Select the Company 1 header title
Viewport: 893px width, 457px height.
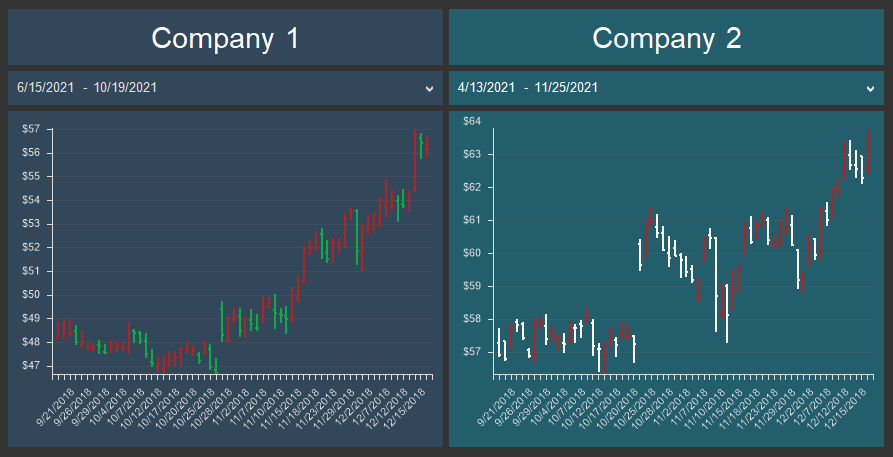[x=225, y=38]
